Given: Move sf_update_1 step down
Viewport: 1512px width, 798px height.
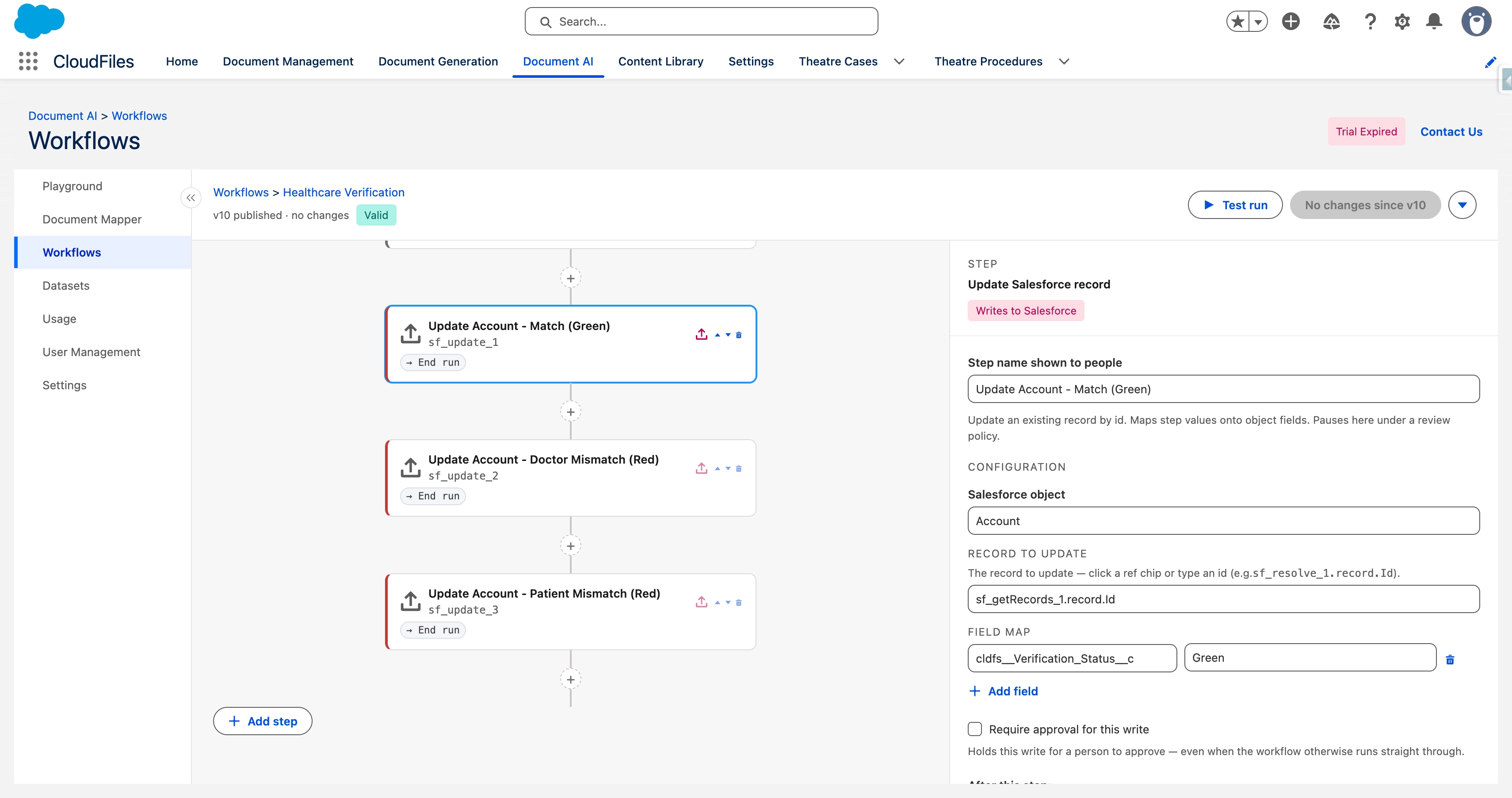Looking at the screenshot, I should 728,335.
